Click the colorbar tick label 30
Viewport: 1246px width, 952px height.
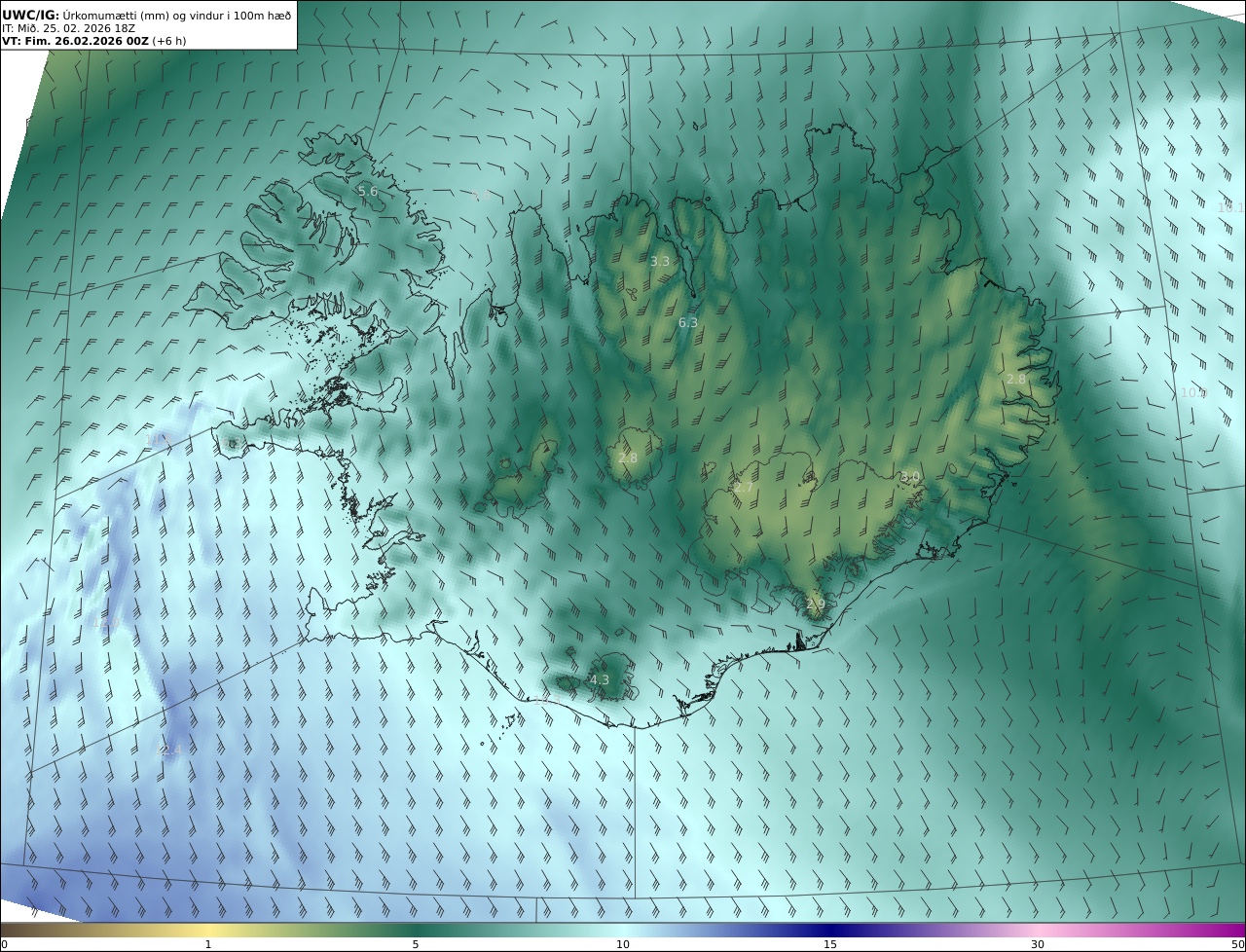[x=1038, y=944]
